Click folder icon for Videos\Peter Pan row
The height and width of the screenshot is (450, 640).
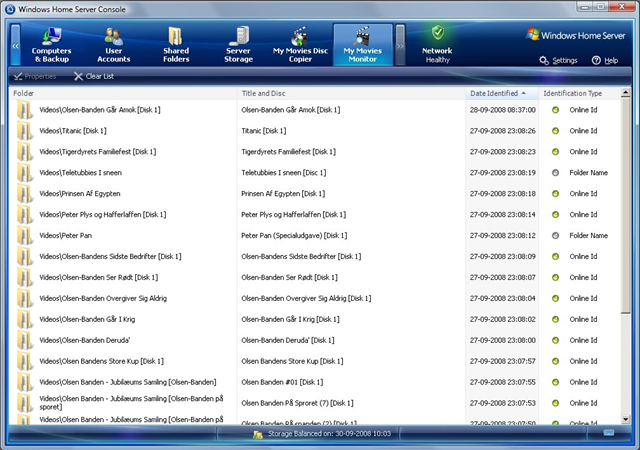(x=24, y=236)
